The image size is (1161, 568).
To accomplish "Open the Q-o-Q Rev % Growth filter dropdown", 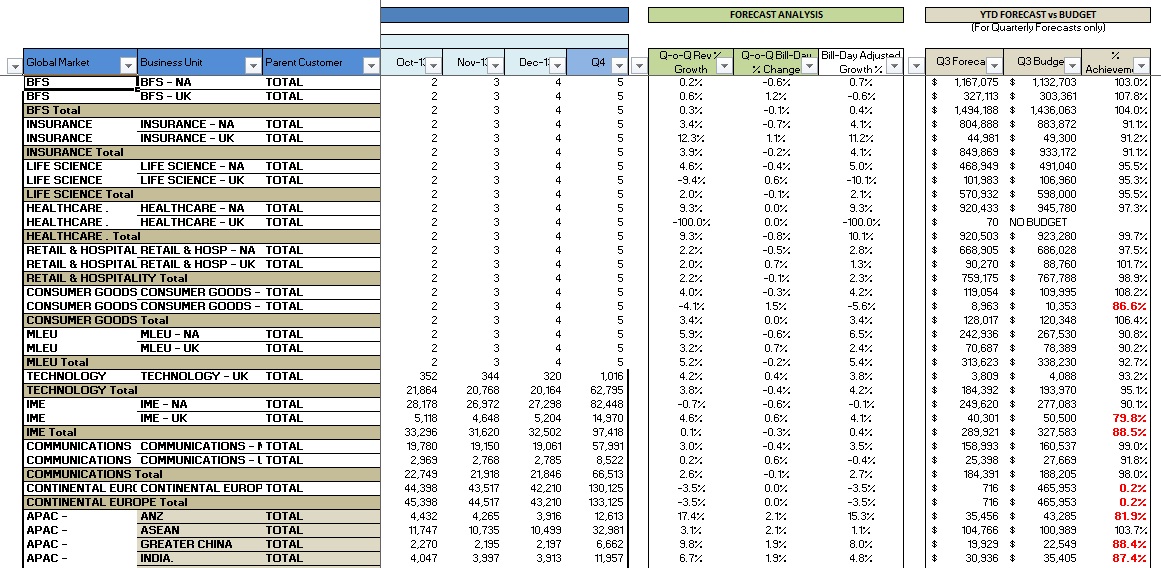I will (x=725, y=66).
